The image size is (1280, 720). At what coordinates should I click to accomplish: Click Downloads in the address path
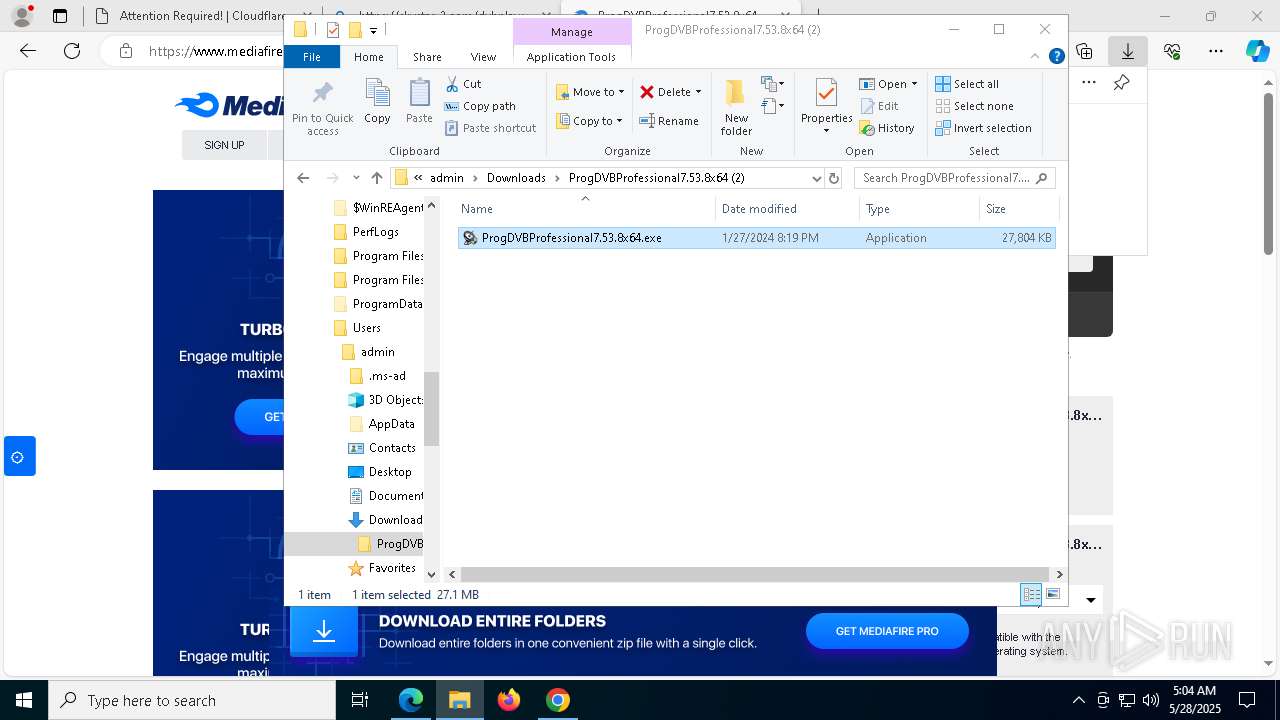click(x=516, y=178)
